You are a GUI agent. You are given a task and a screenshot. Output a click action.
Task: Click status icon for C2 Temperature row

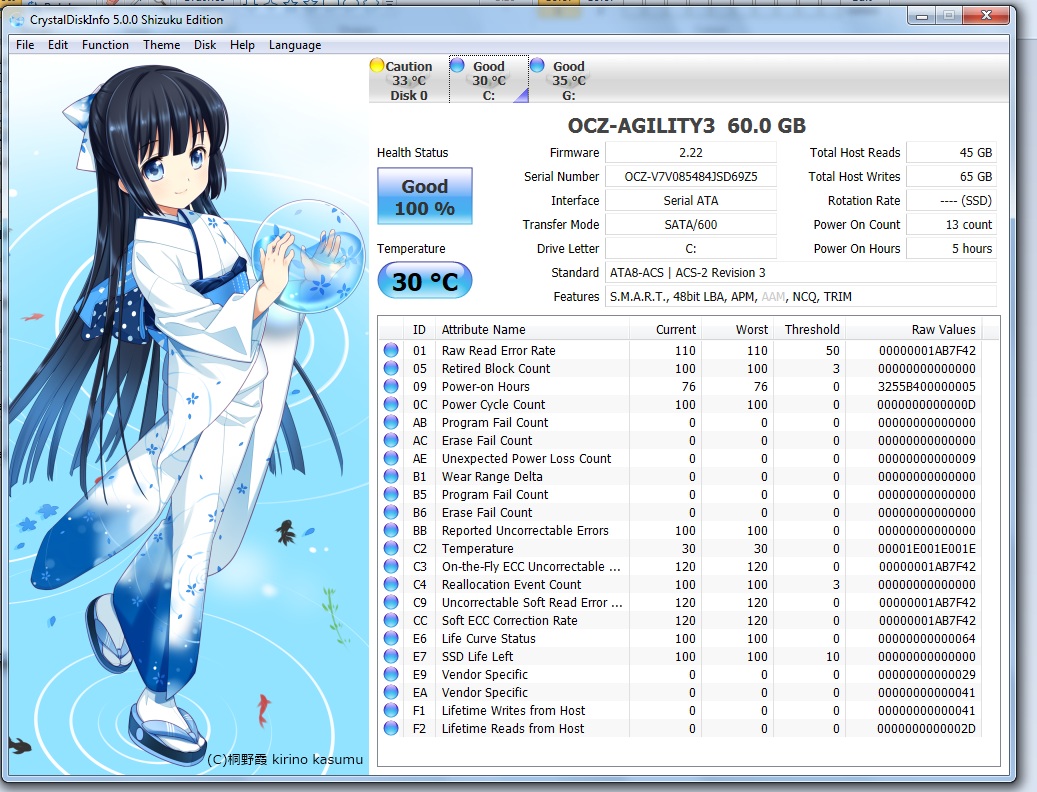[391, 548]
